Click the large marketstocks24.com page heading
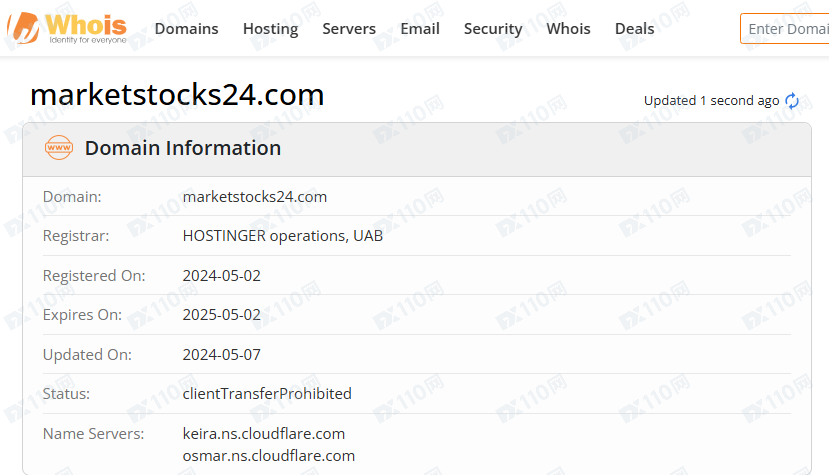This screenshot has width=829, height=475. [177, 95]
